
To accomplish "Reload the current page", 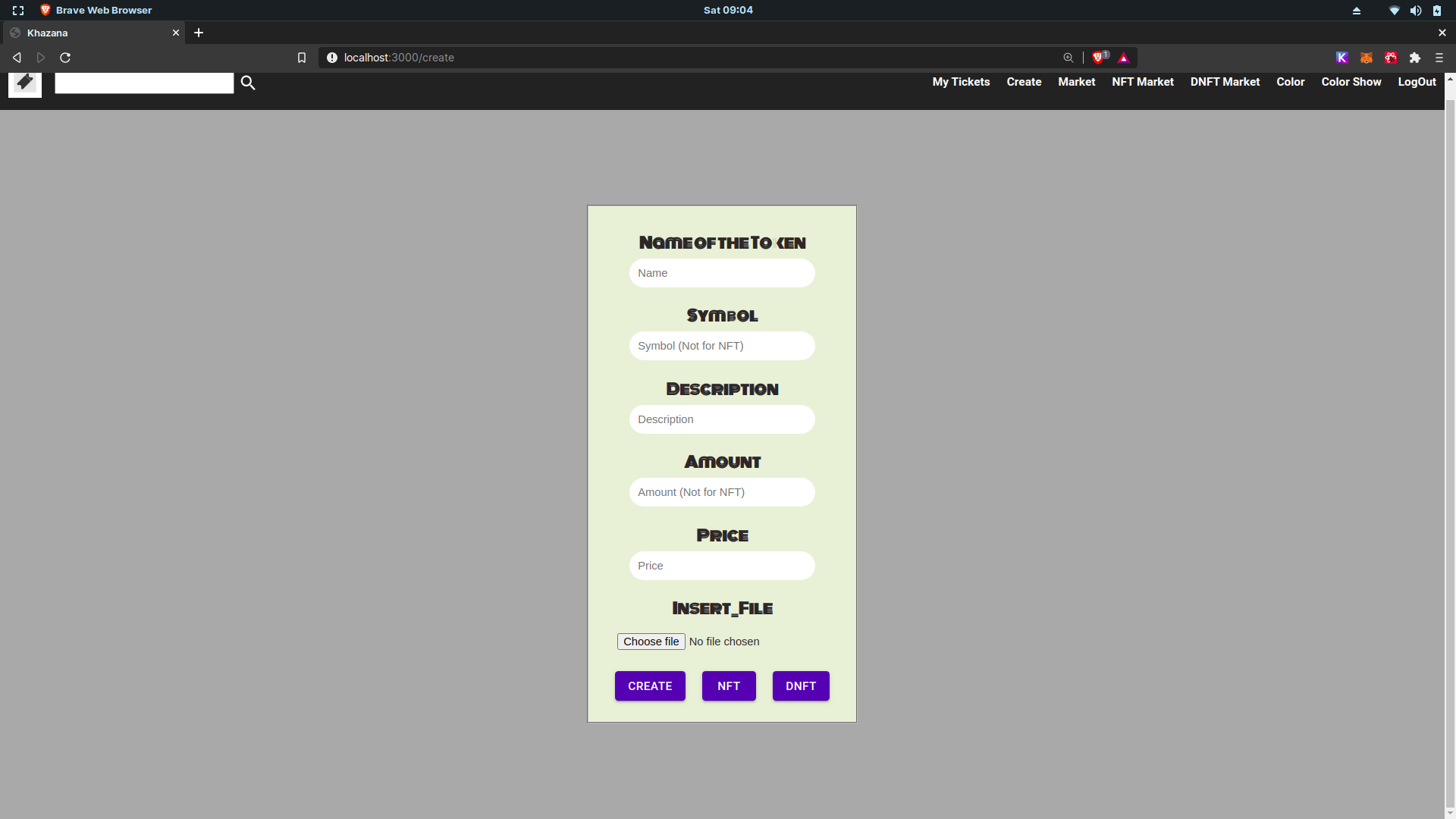I will (x=65, y=58).
